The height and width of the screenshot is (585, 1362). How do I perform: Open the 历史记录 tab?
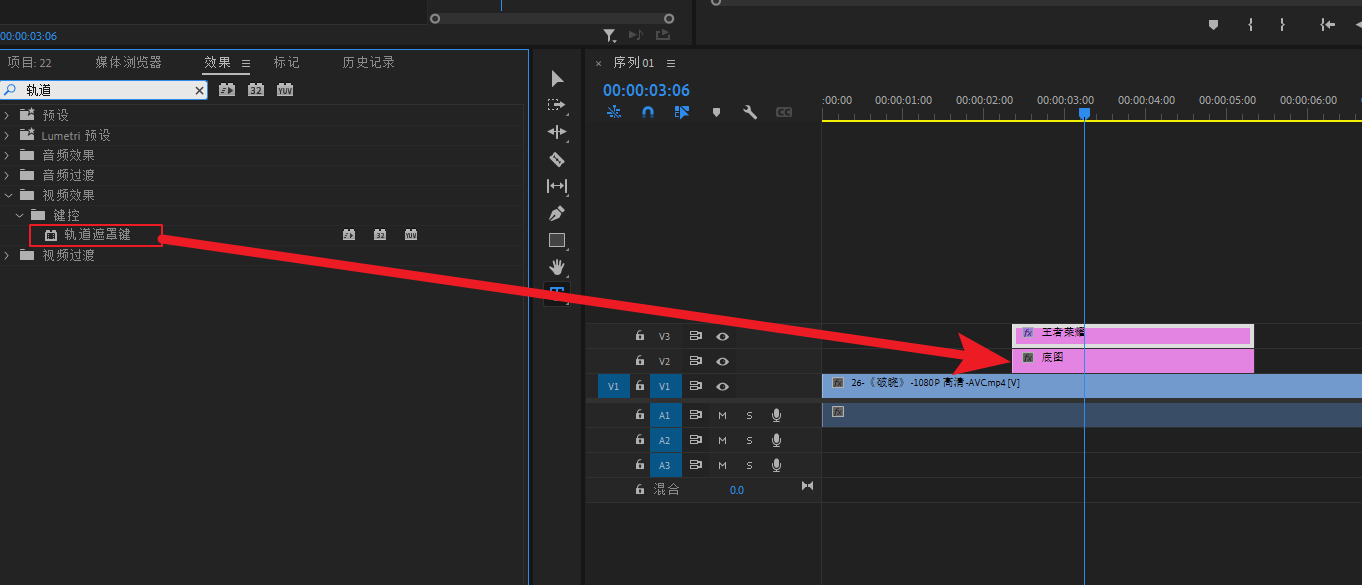coord(368,62)
